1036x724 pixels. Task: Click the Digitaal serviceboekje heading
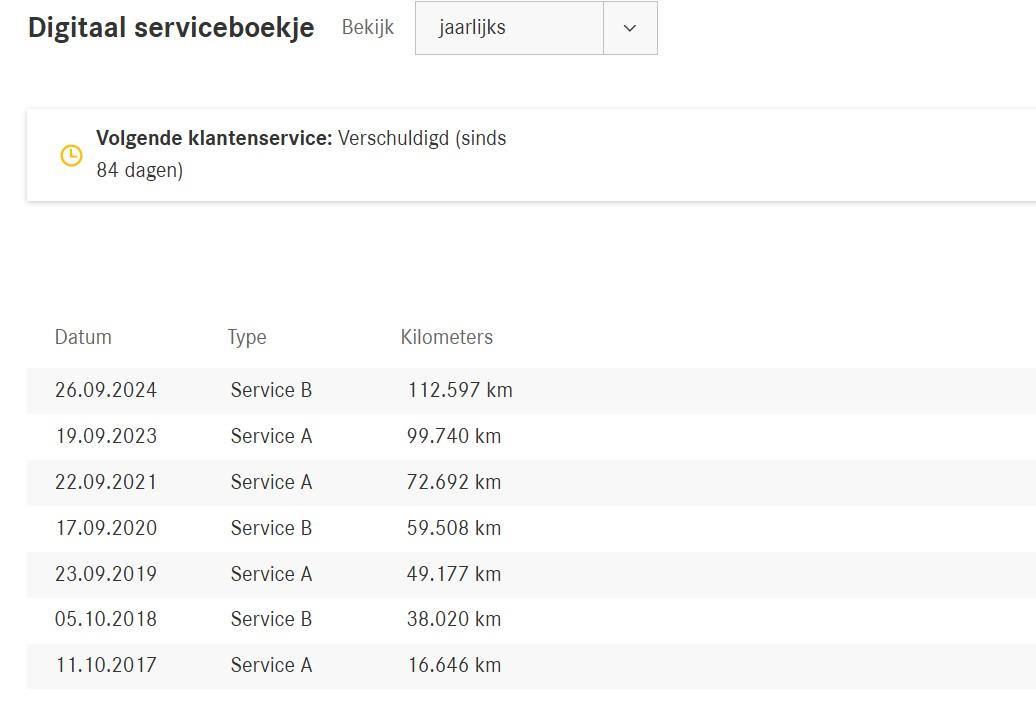(171, 28)
